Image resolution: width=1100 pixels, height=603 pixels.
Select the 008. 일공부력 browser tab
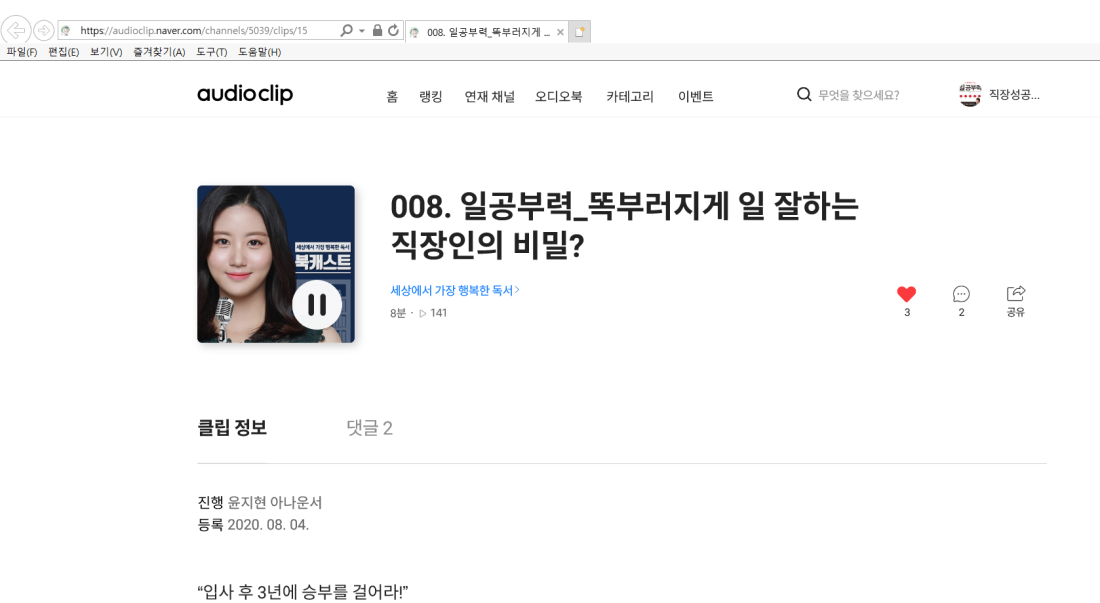pos(486,32)
